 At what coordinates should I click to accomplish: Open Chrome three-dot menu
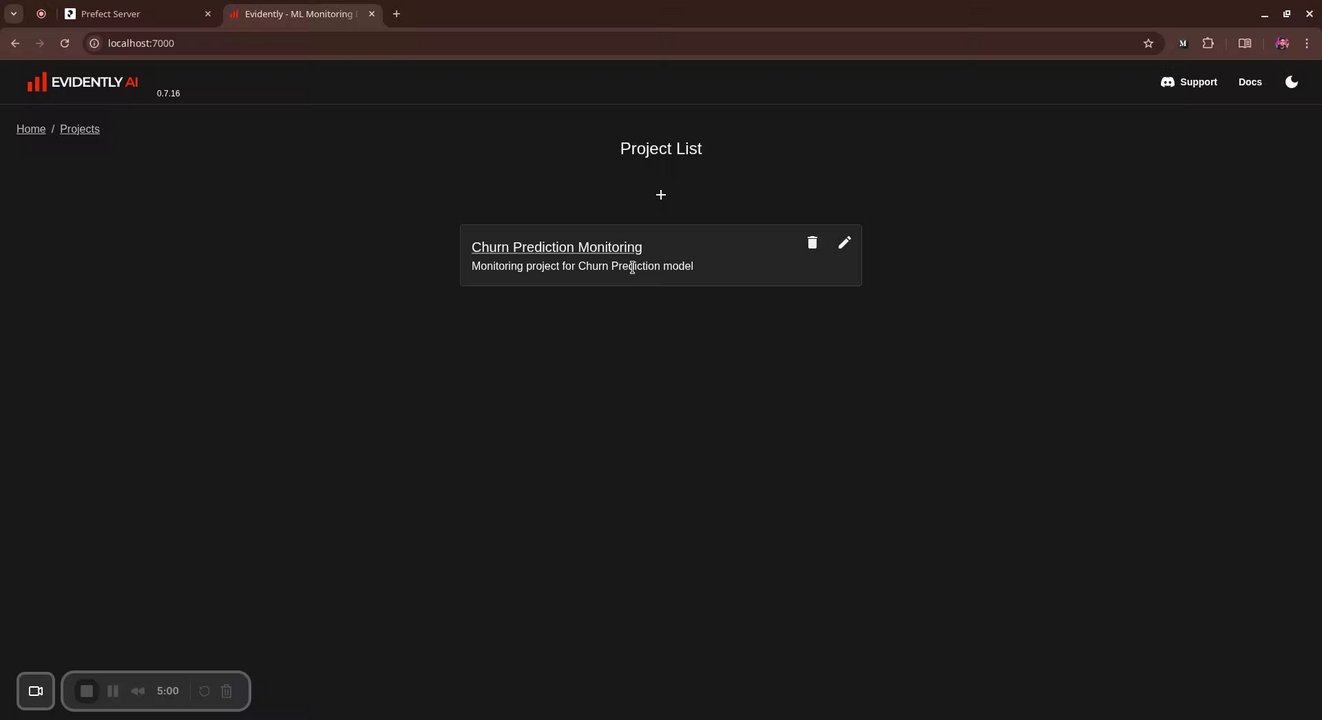pos(1307,43)
